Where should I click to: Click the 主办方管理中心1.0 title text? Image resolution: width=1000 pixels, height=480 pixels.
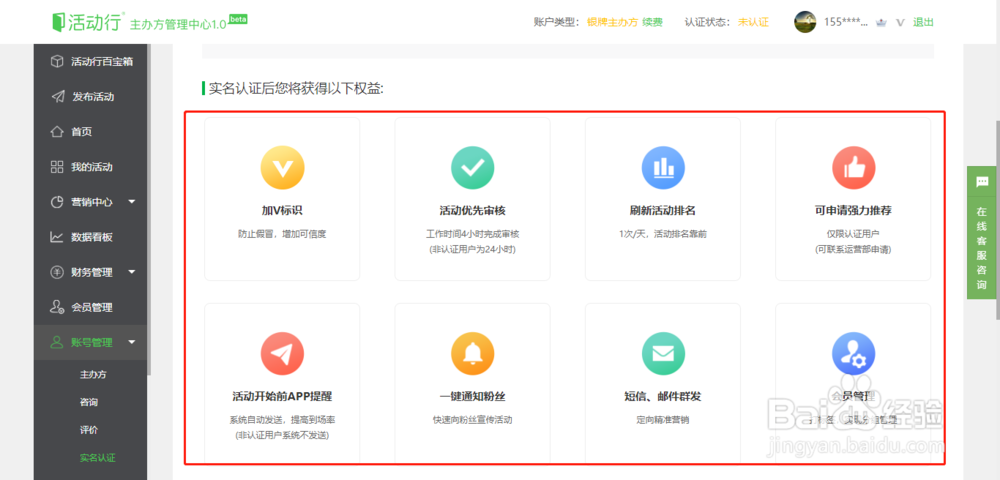pyautogui.click(x=178, y=25)
